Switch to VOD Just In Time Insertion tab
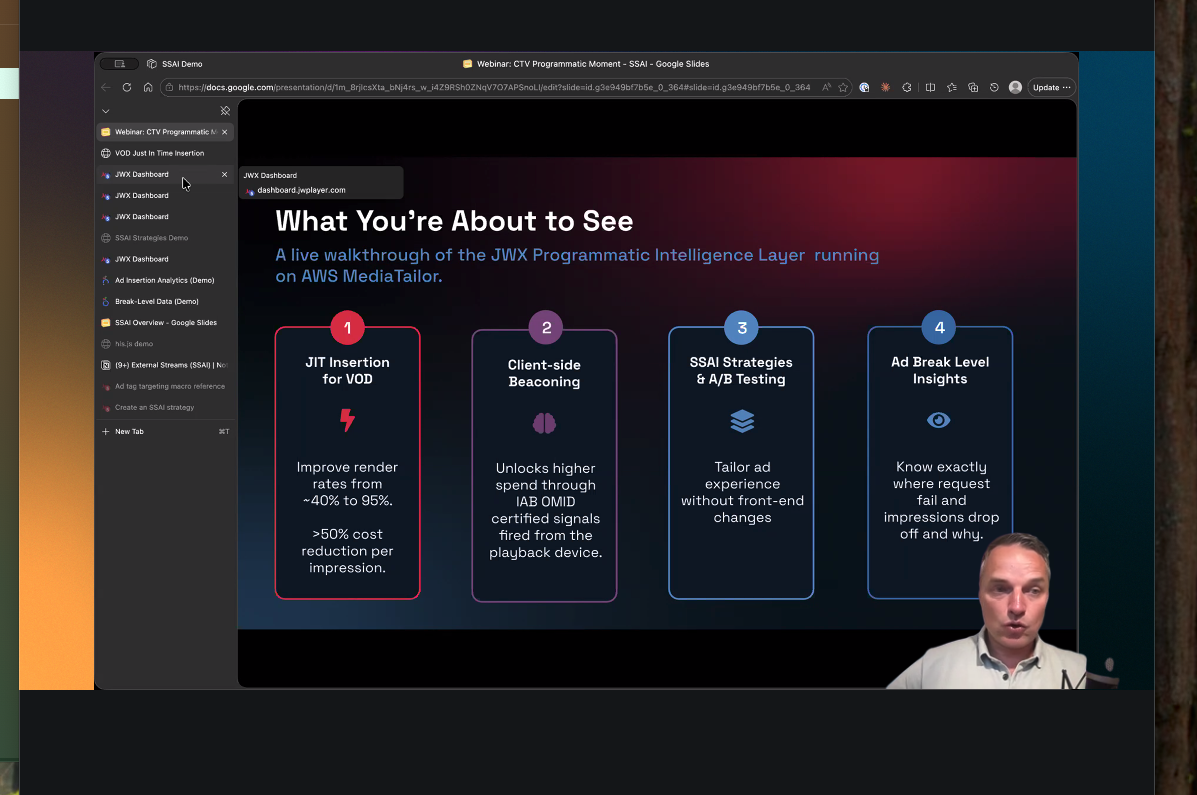Viewport: 1197px width, 795px height. [165, 153]
